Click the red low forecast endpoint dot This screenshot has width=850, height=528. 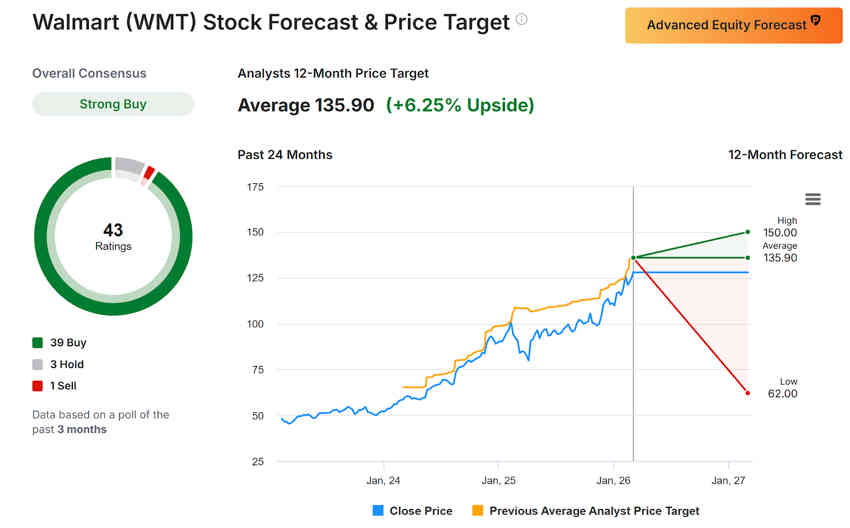click(x=747, y=393)
